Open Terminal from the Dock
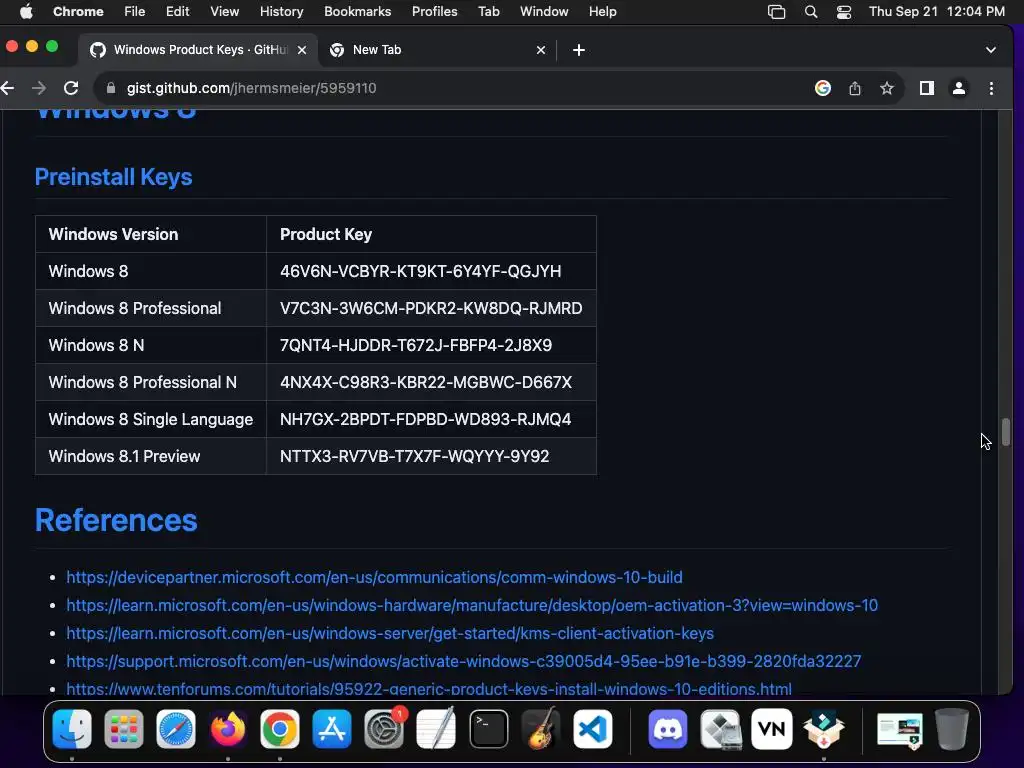The height and width of the screenshot is (768, 1024). [x=488, y=729]
